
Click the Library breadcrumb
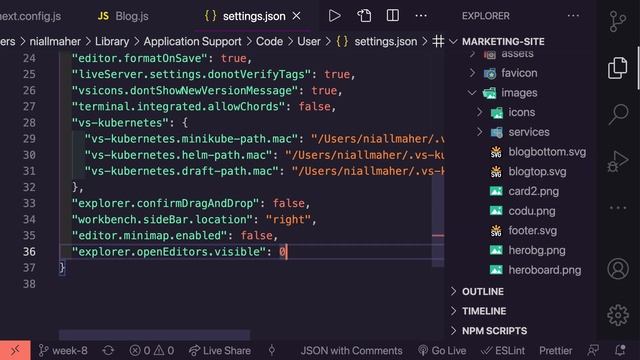point(112,41)
